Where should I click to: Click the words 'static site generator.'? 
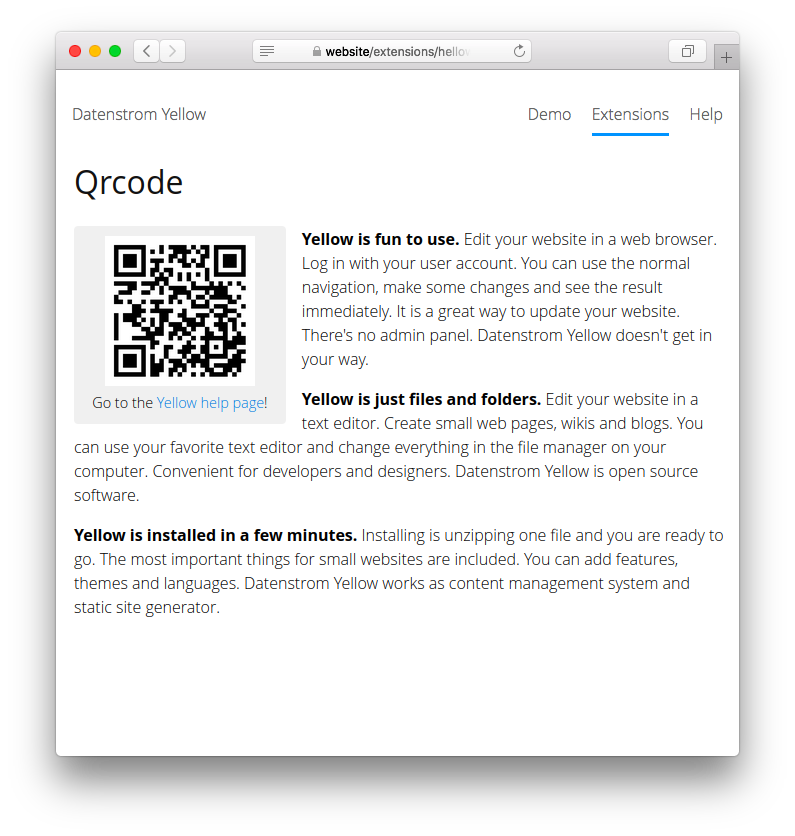[x=147, y=607]
